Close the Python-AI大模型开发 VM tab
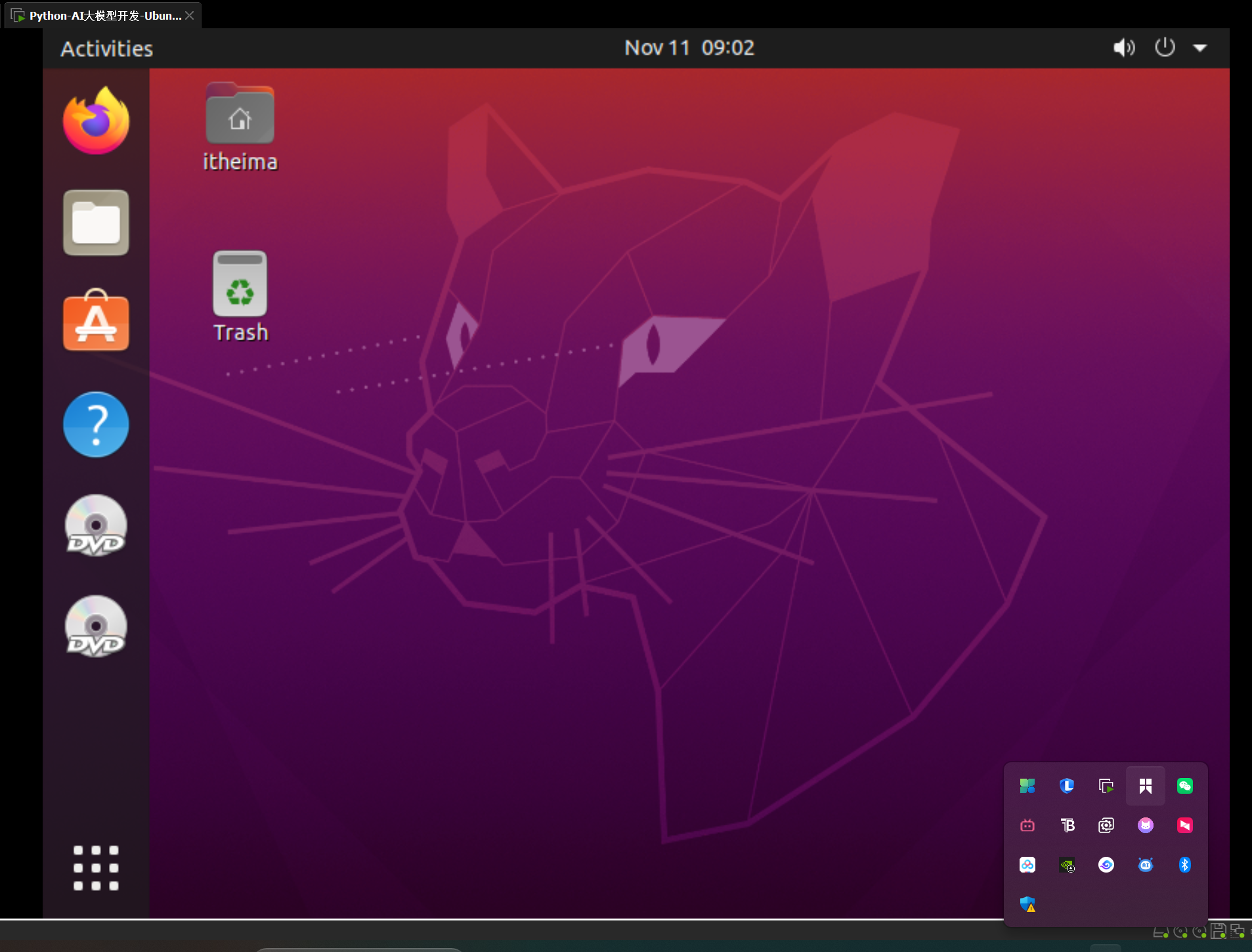Image resolution: width=1252 pixels, height=952 pixels. tap(190, 15)
